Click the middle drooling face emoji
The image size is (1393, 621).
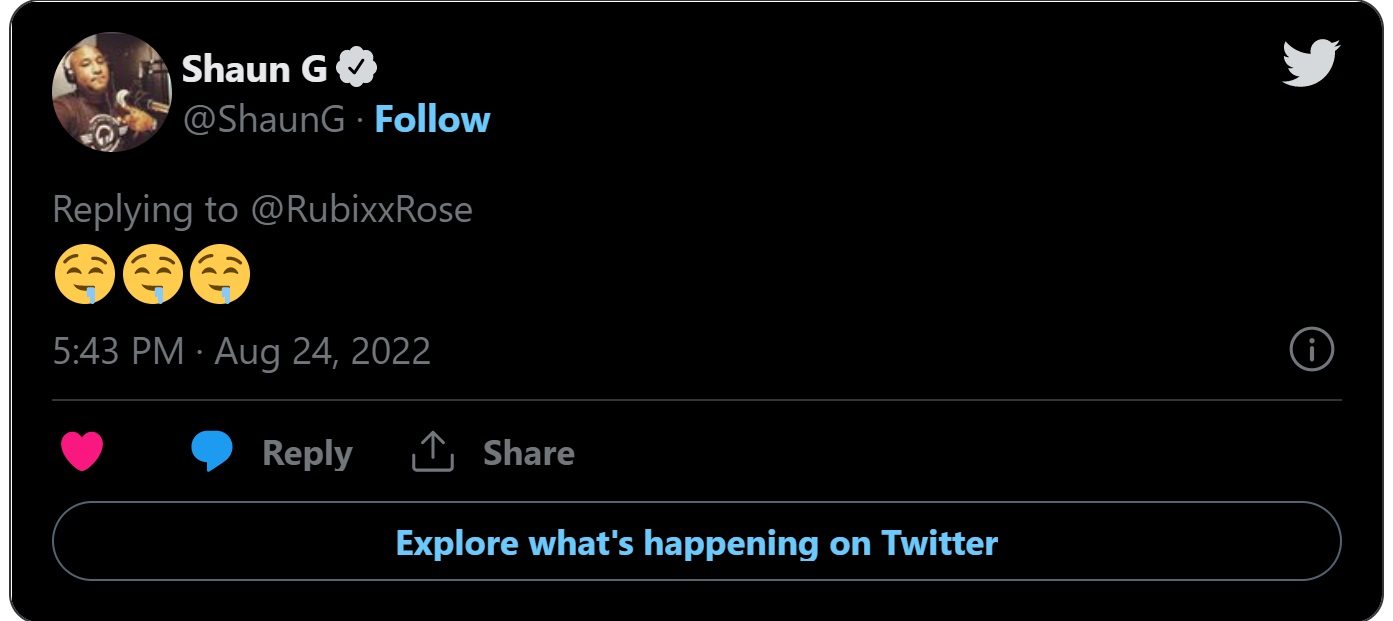pyautogui.click(x=152, y=277)
